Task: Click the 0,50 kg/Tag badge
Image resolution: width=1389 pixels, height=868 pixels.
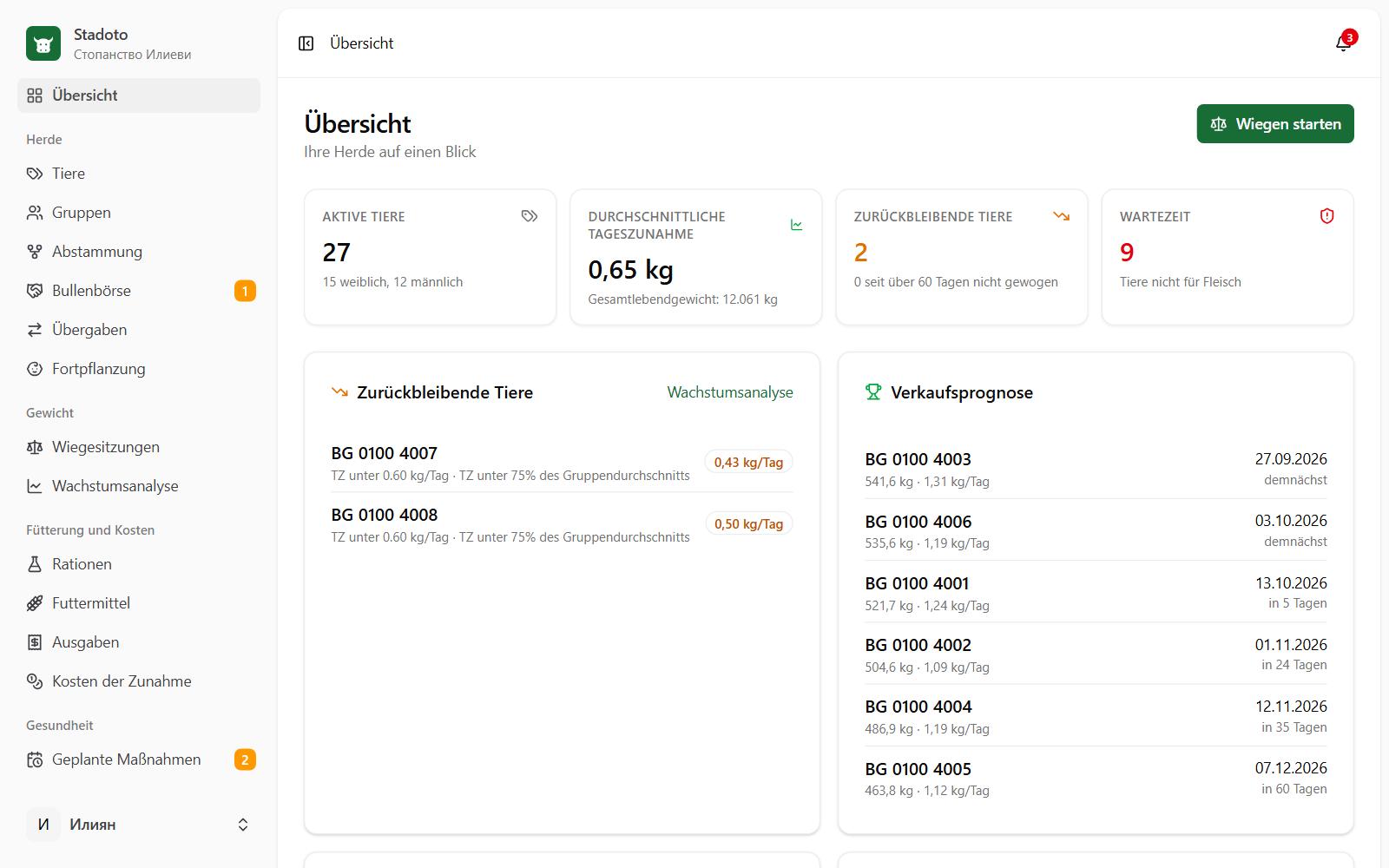Action: click(x=748, y=524)
